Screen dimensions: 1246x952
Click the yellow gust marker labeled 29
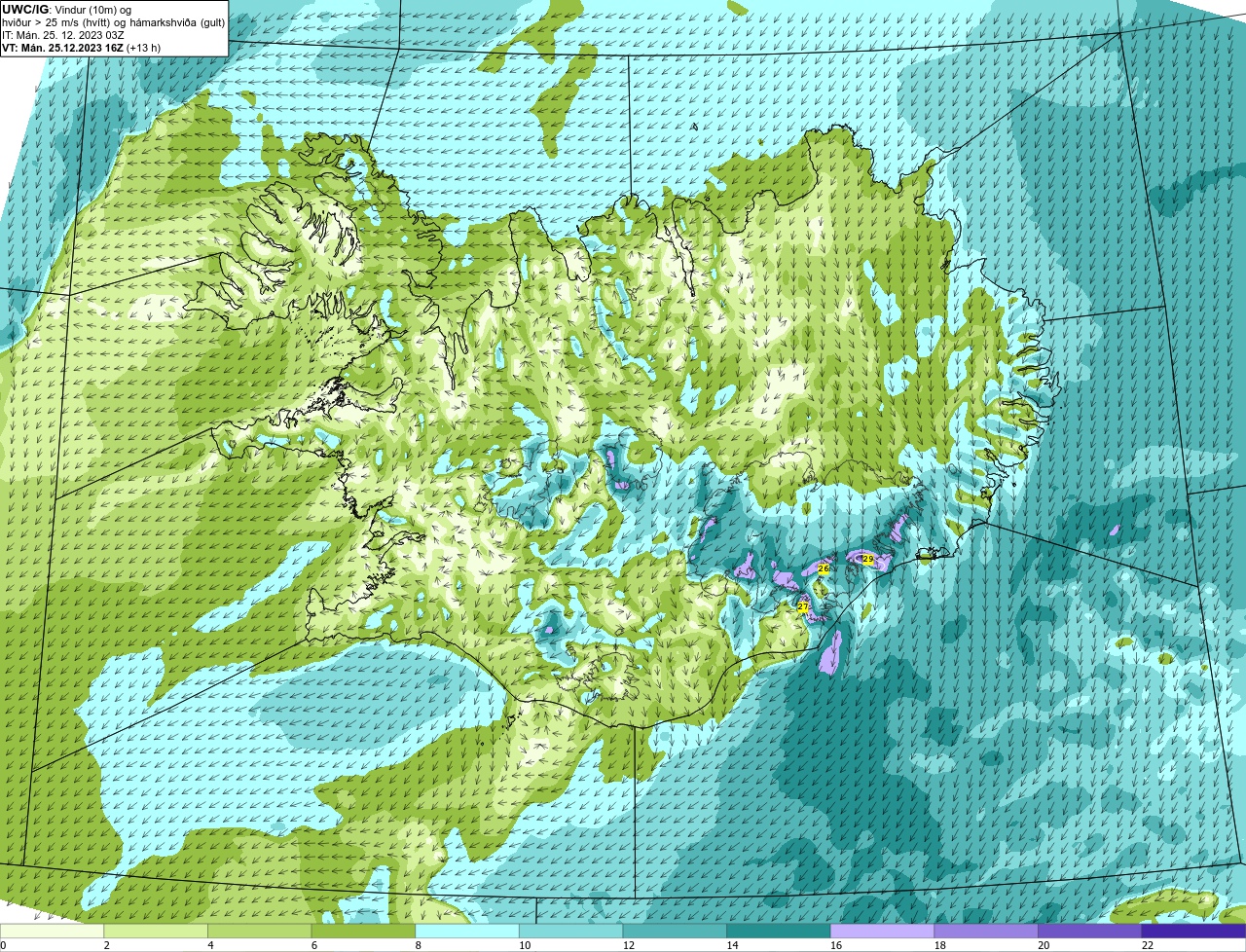(868, 559)
